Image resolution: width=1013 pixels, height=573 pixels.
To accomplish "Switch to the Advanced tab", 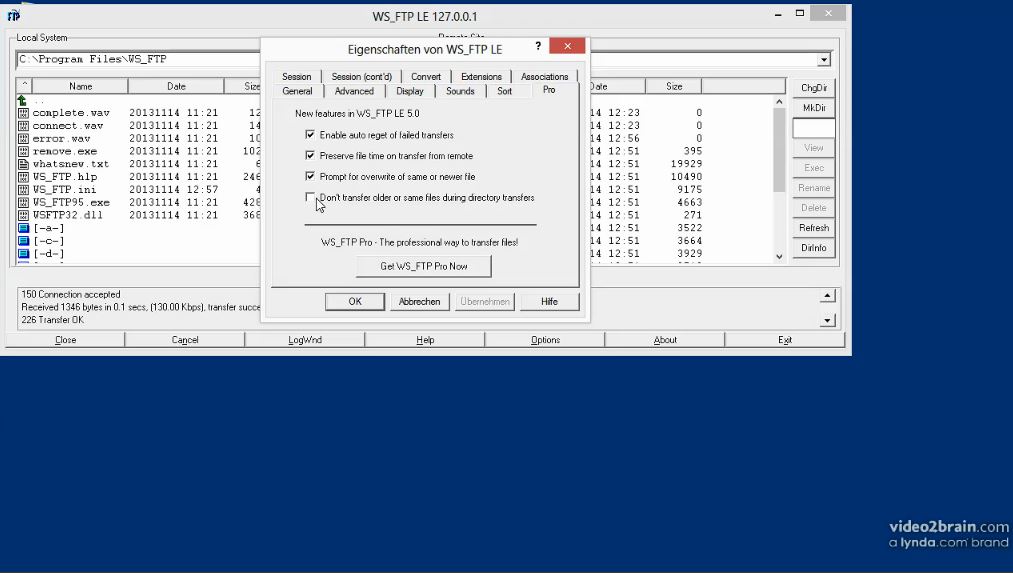I will coord(354,91).
